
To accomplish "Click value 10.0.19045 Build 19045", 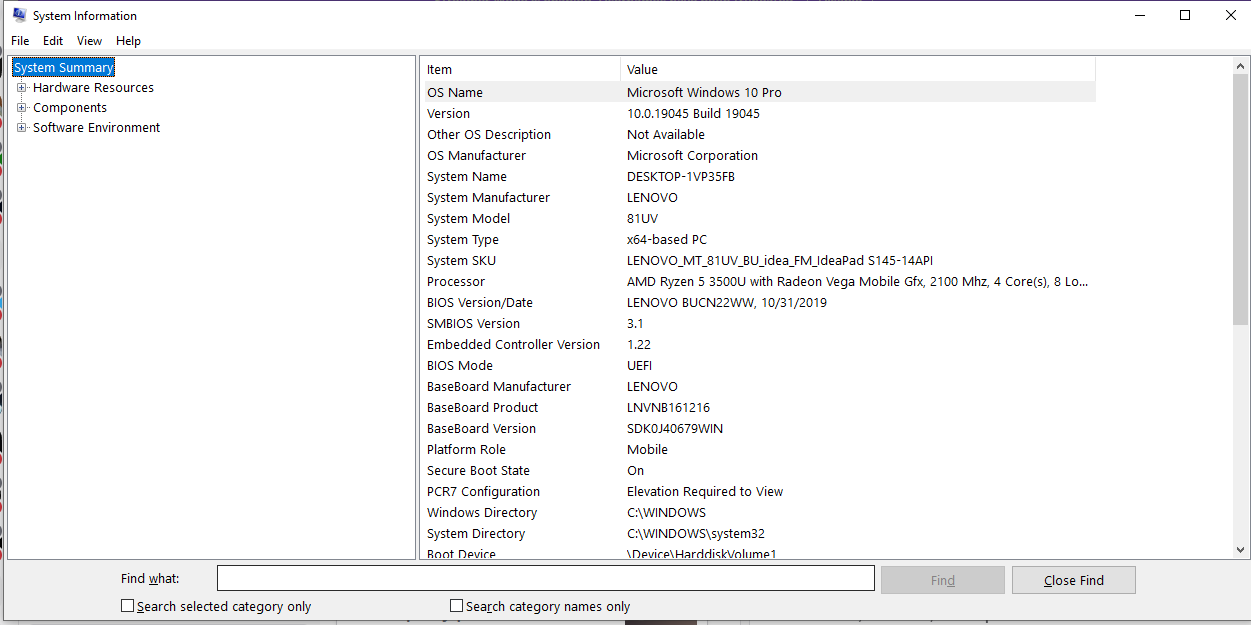I will (693, 113).
